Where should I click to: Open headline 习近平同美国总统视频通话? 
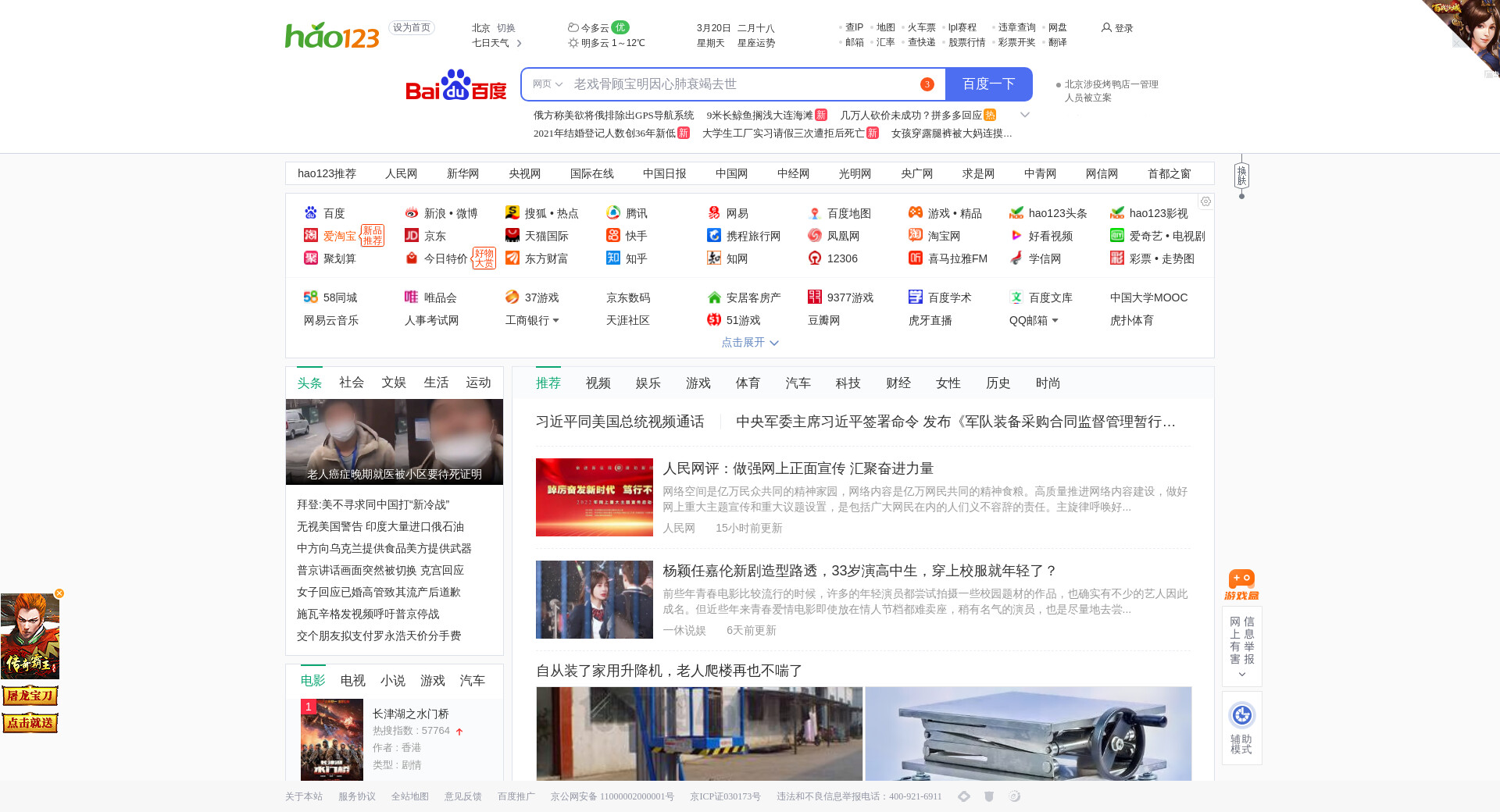click(620, 422)
